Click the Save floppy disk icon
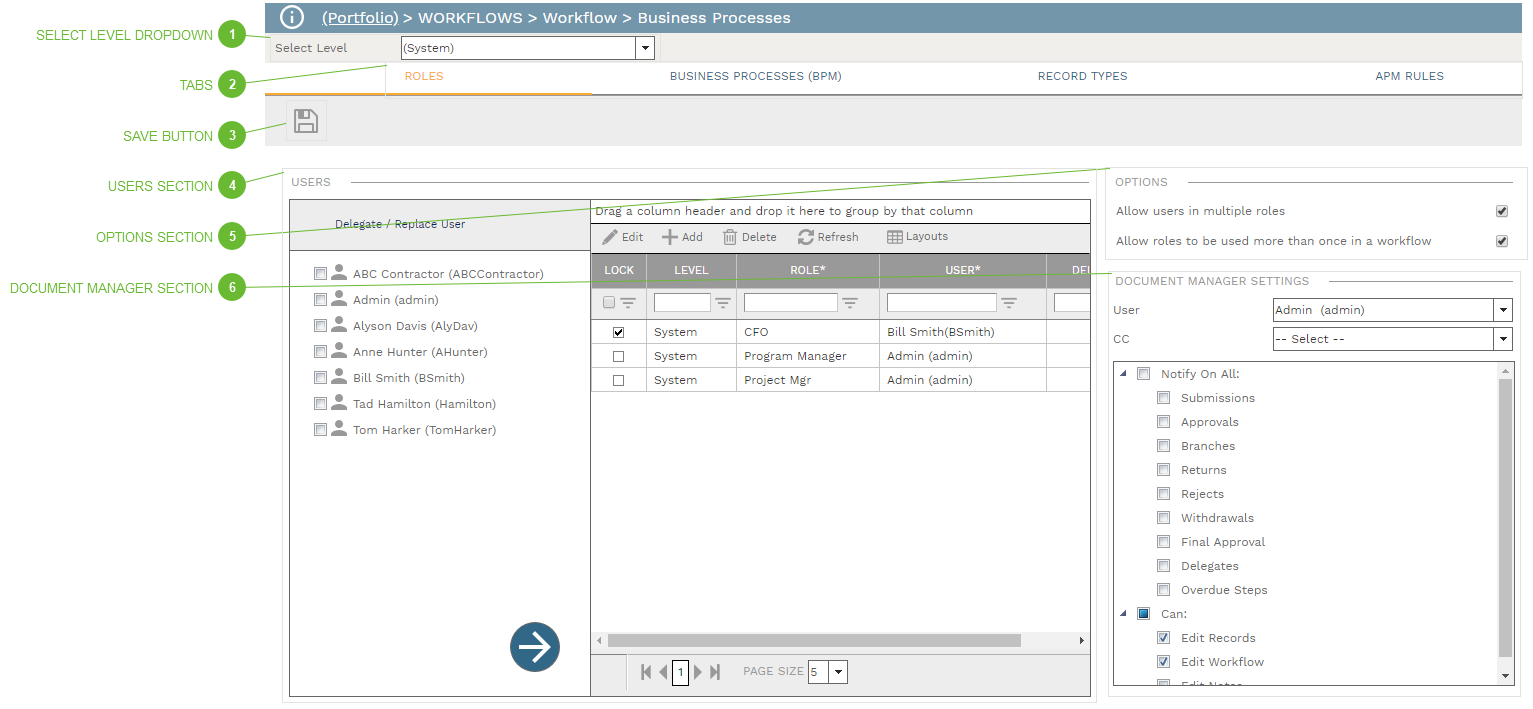Image resolution: width=1533 pixels, height=709 pixels. [306, 122]
